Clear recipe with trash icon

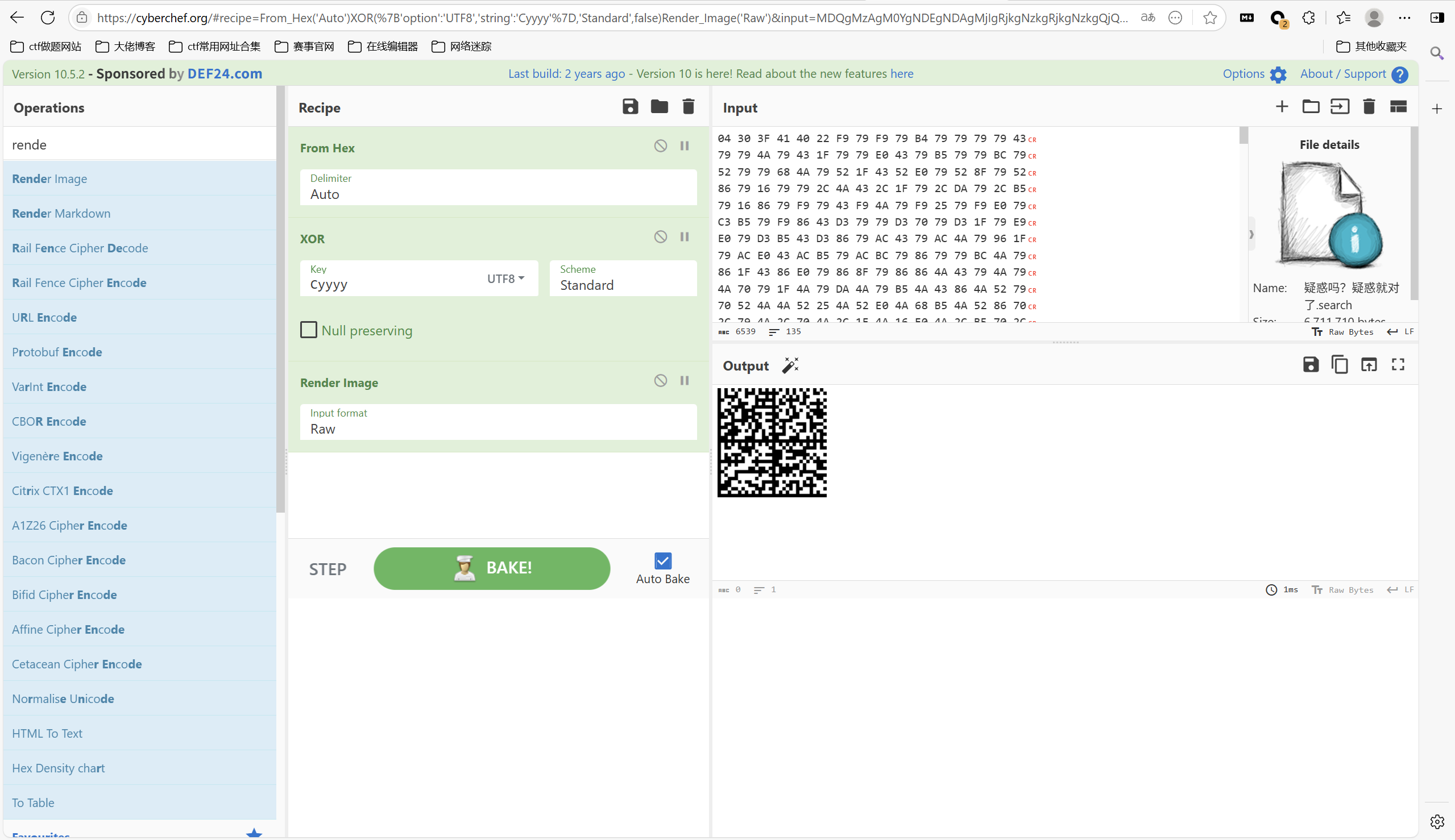[x=688, y=107]
